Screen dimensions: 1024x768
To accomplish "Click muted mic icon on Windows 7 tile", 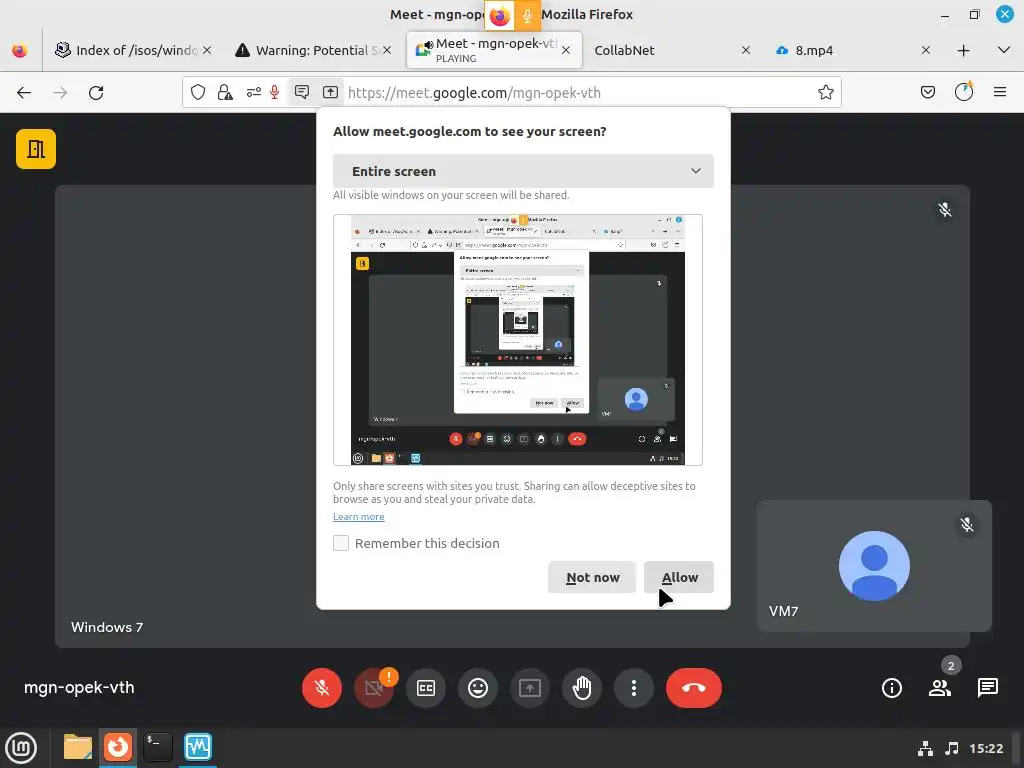I will pyautogui.click(x=944, y=210).
